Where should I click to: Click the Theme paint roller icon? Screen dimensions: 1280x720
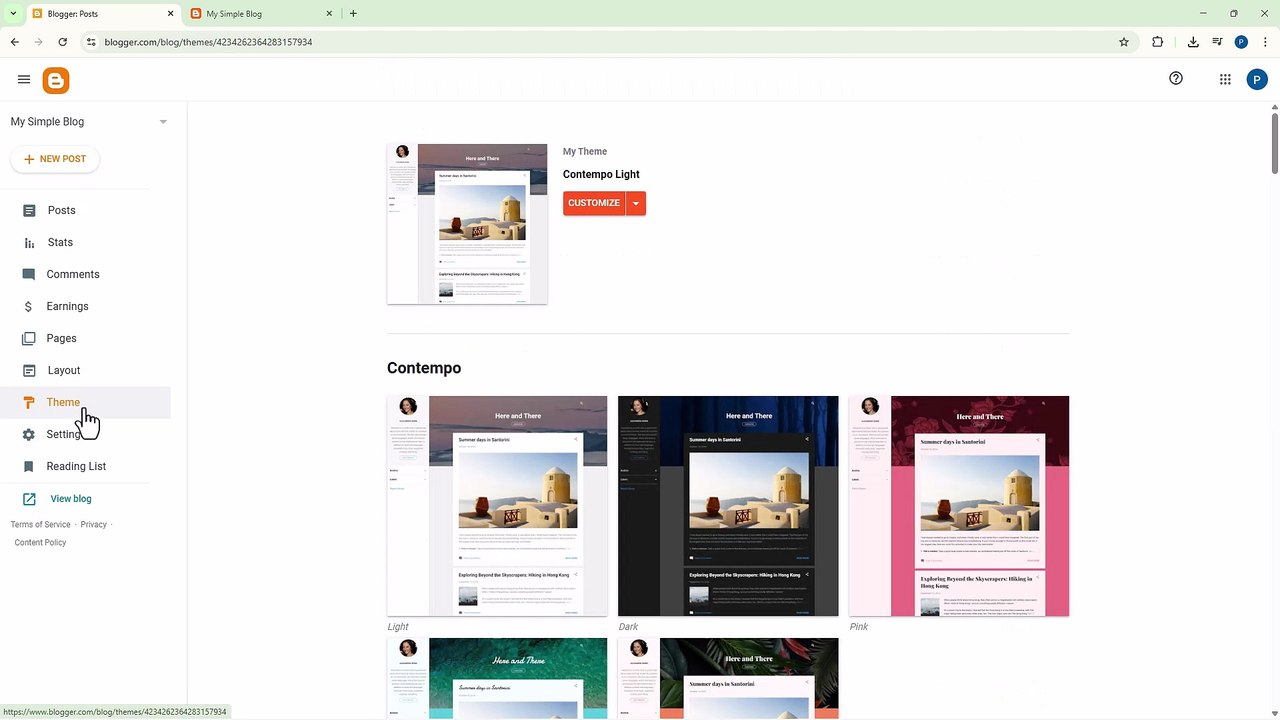point(29,402)
